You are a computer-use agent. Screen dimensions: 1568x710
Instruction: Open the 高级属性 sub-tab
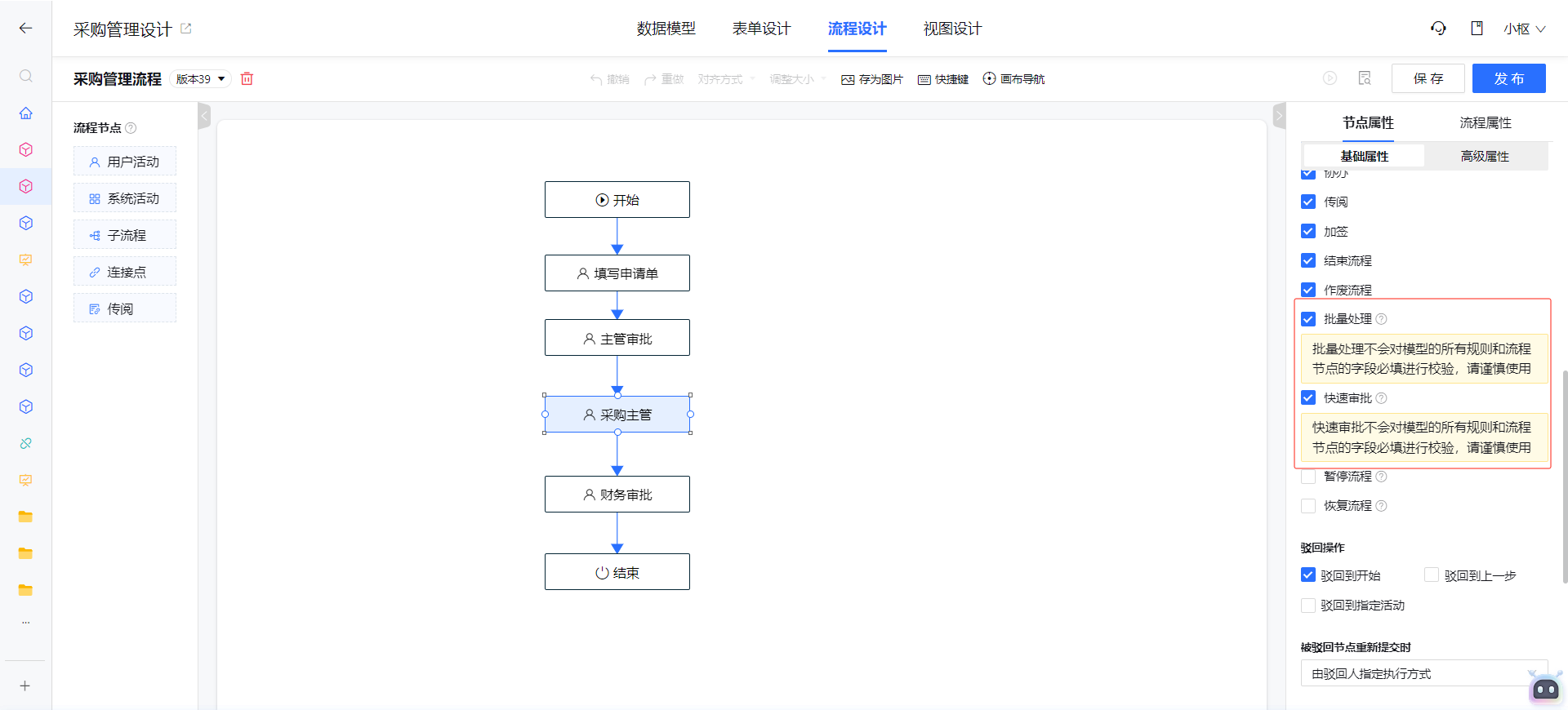1485,156
